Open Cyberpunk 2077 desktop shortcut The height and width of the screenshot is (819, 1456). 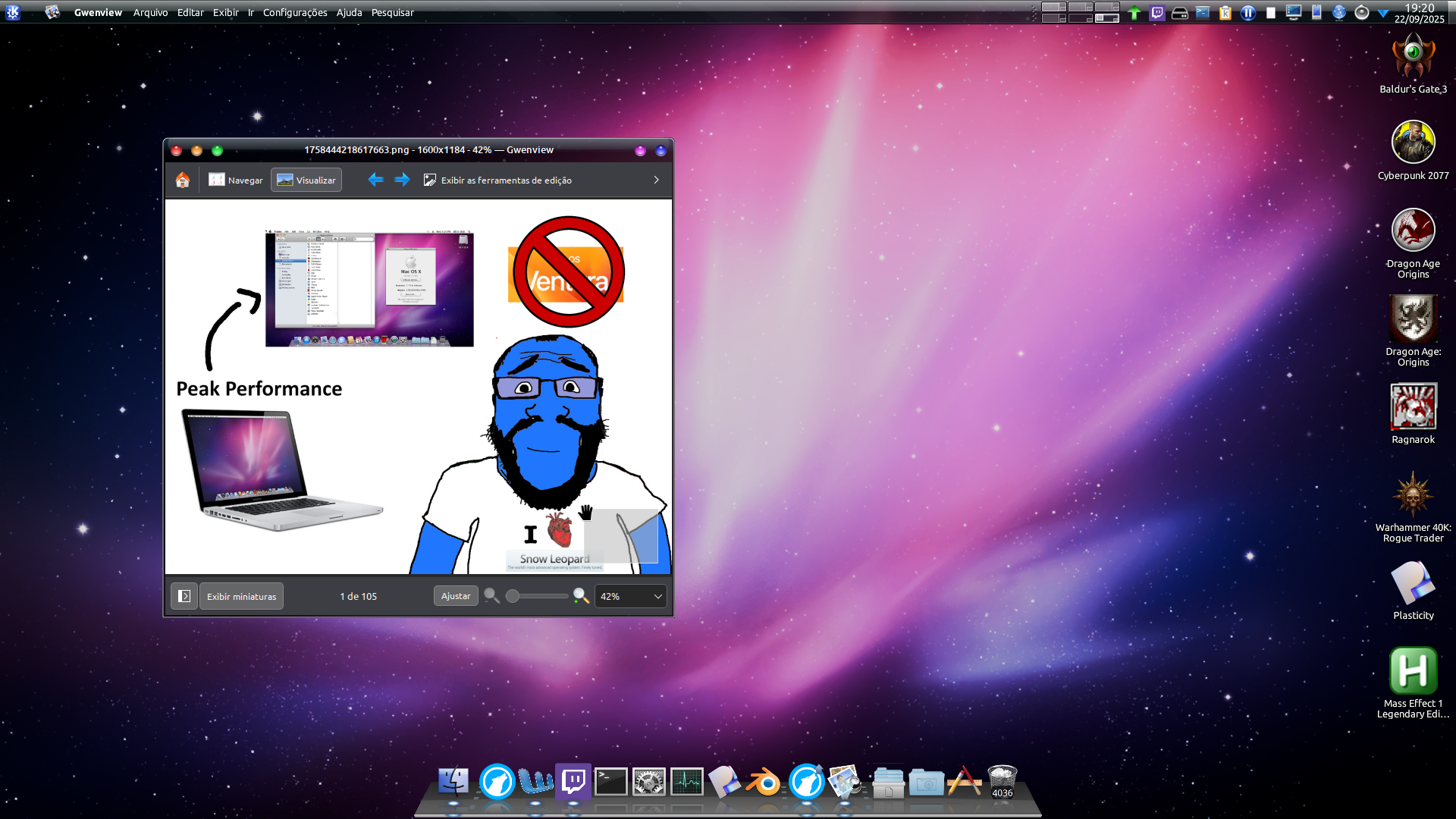point(1413,150)
